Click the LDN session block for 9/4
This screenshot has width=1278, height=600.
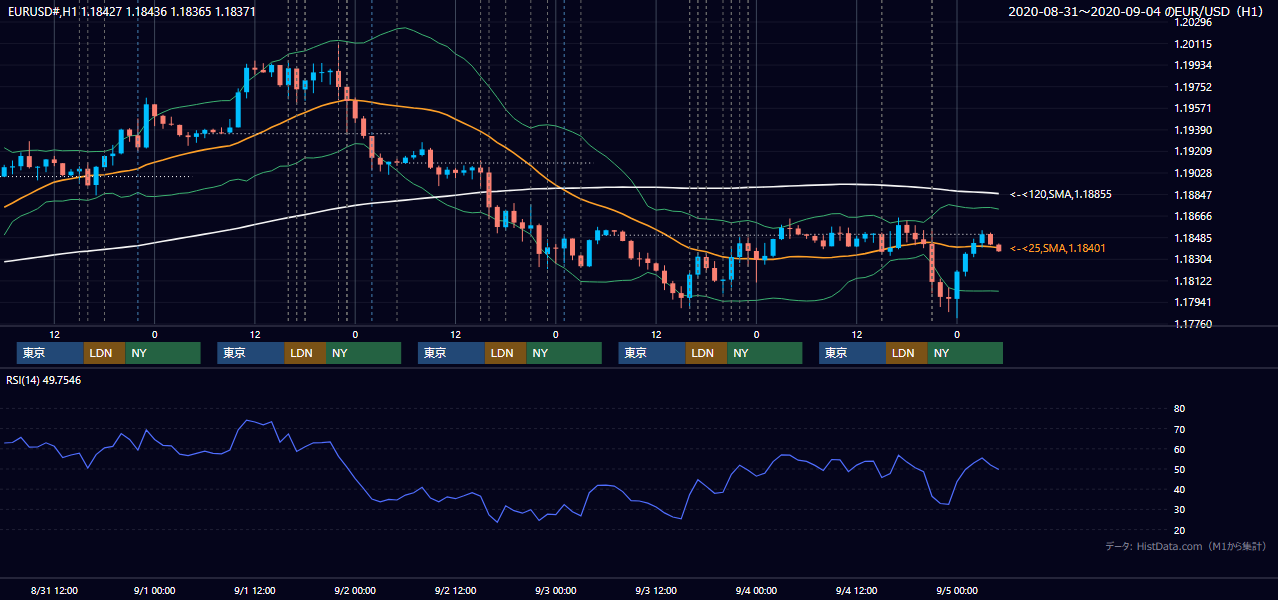coord(906,353)
